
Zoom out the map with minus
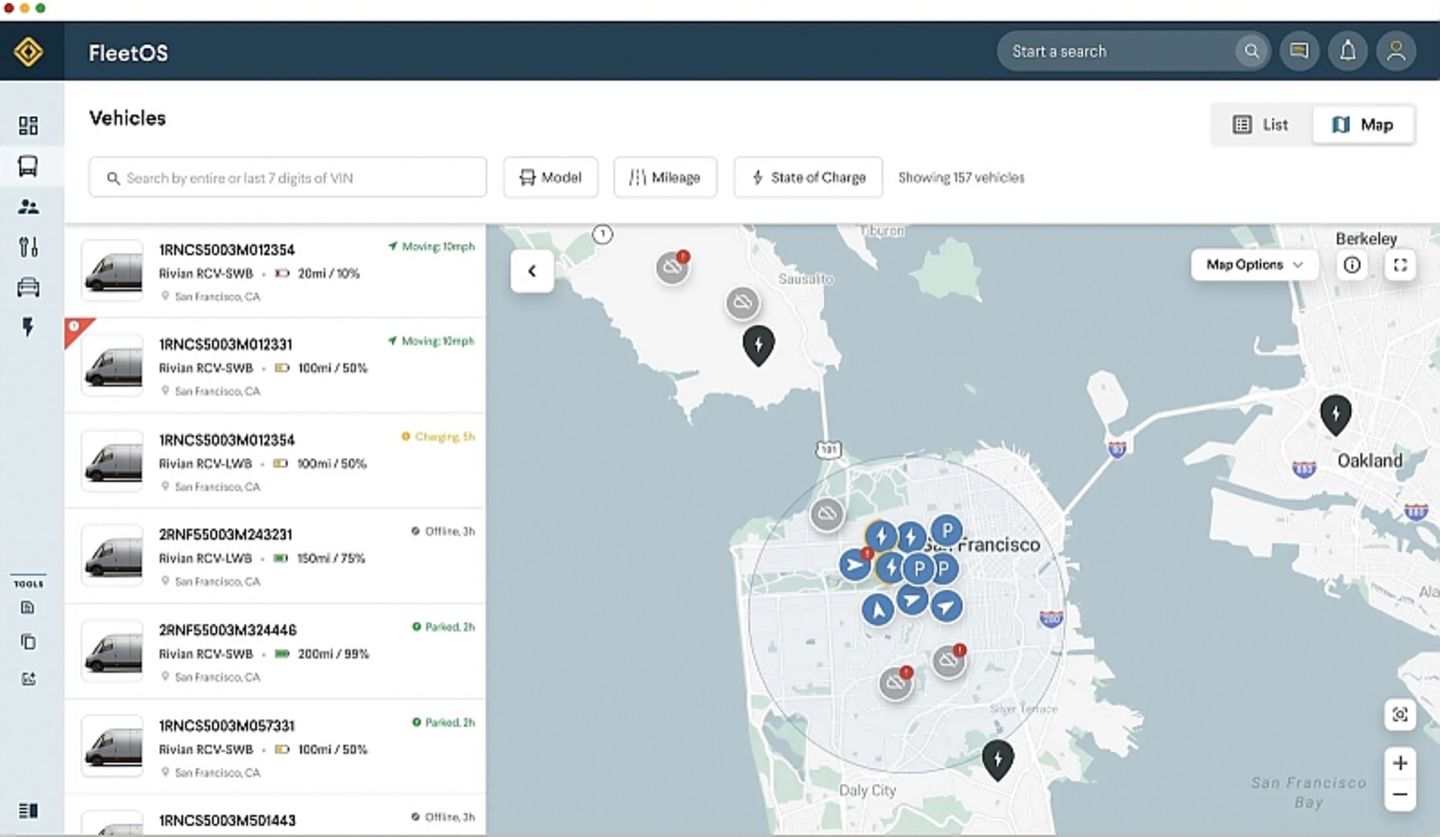1400,796
